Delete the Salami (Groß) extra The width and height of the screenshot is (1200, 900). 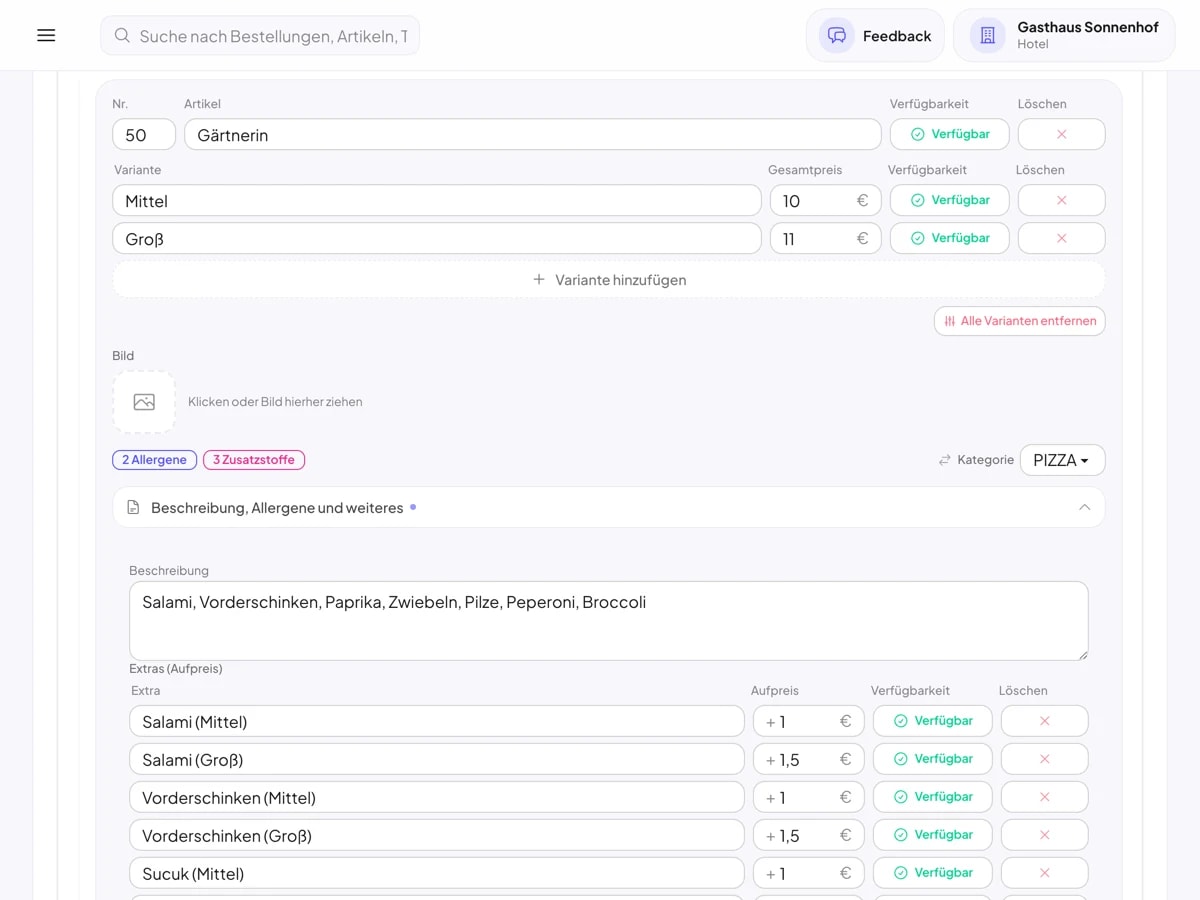click(1044, 759)
